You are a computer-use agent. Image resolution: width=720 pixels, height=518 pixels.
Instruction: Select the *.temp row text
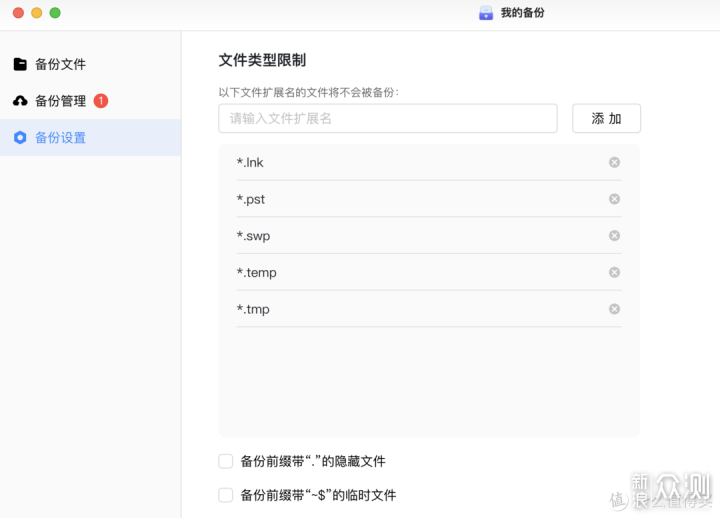tap(257, 273)
